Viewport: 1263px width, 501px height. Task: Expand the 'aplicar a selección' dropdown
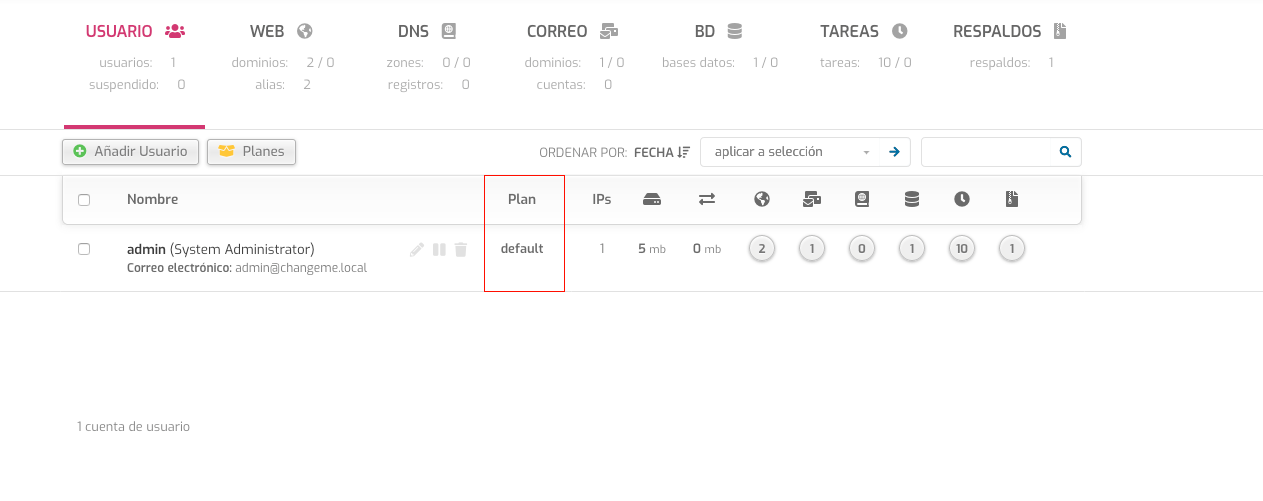792,152
